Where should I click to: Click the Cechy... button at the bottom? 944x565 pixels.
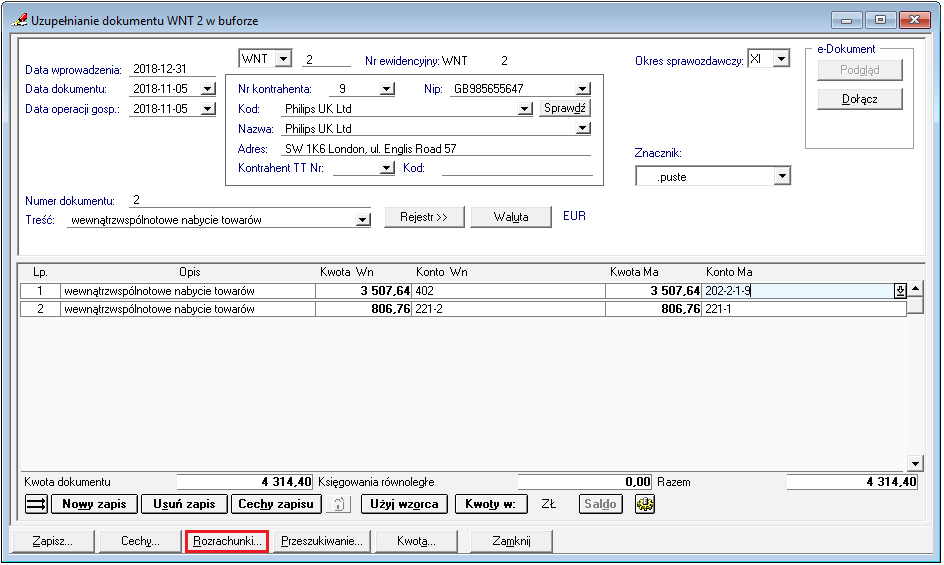coord(140,541)
